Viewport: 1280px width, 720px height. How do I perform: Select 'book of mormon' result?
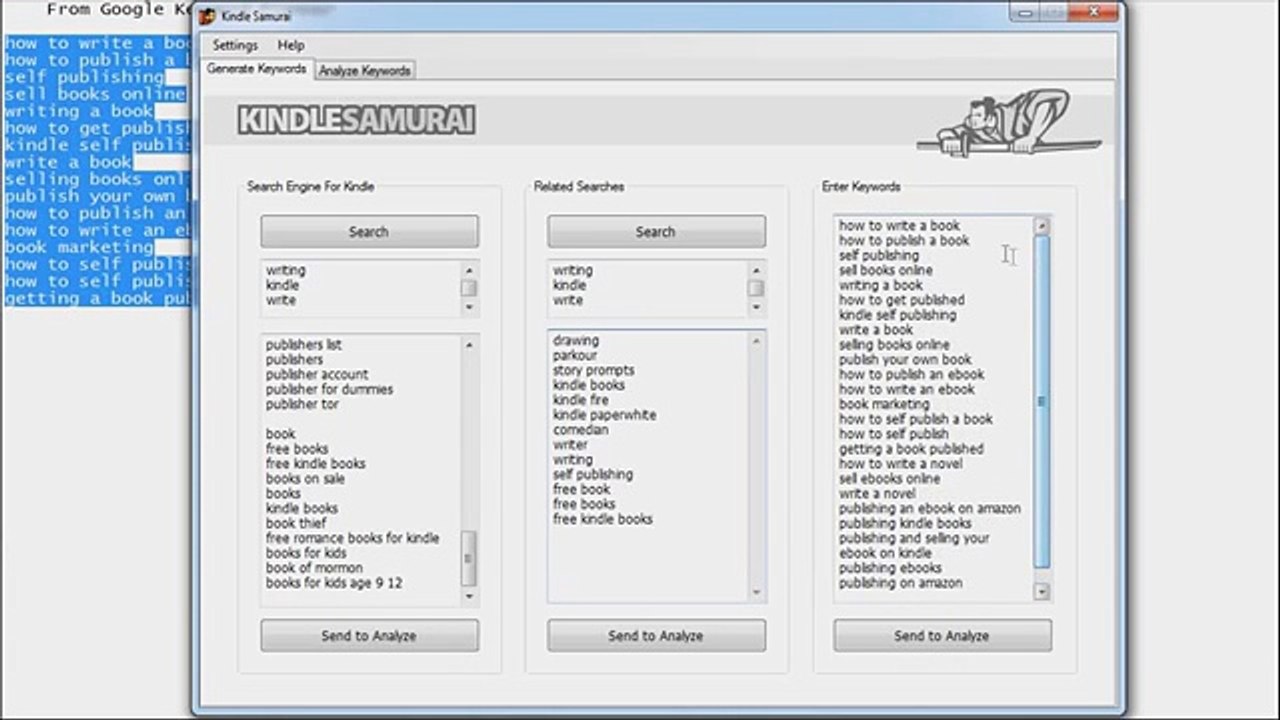tap(314, 568)
